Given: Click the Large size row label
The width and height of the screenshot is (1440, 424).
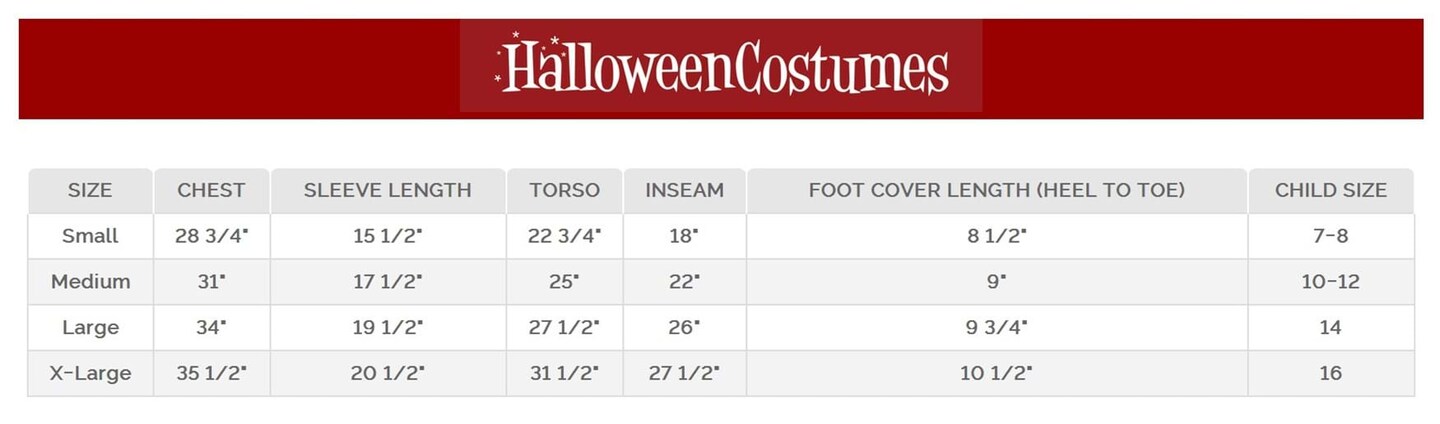Looking at the screenshot, I should [x=90, y=328].
